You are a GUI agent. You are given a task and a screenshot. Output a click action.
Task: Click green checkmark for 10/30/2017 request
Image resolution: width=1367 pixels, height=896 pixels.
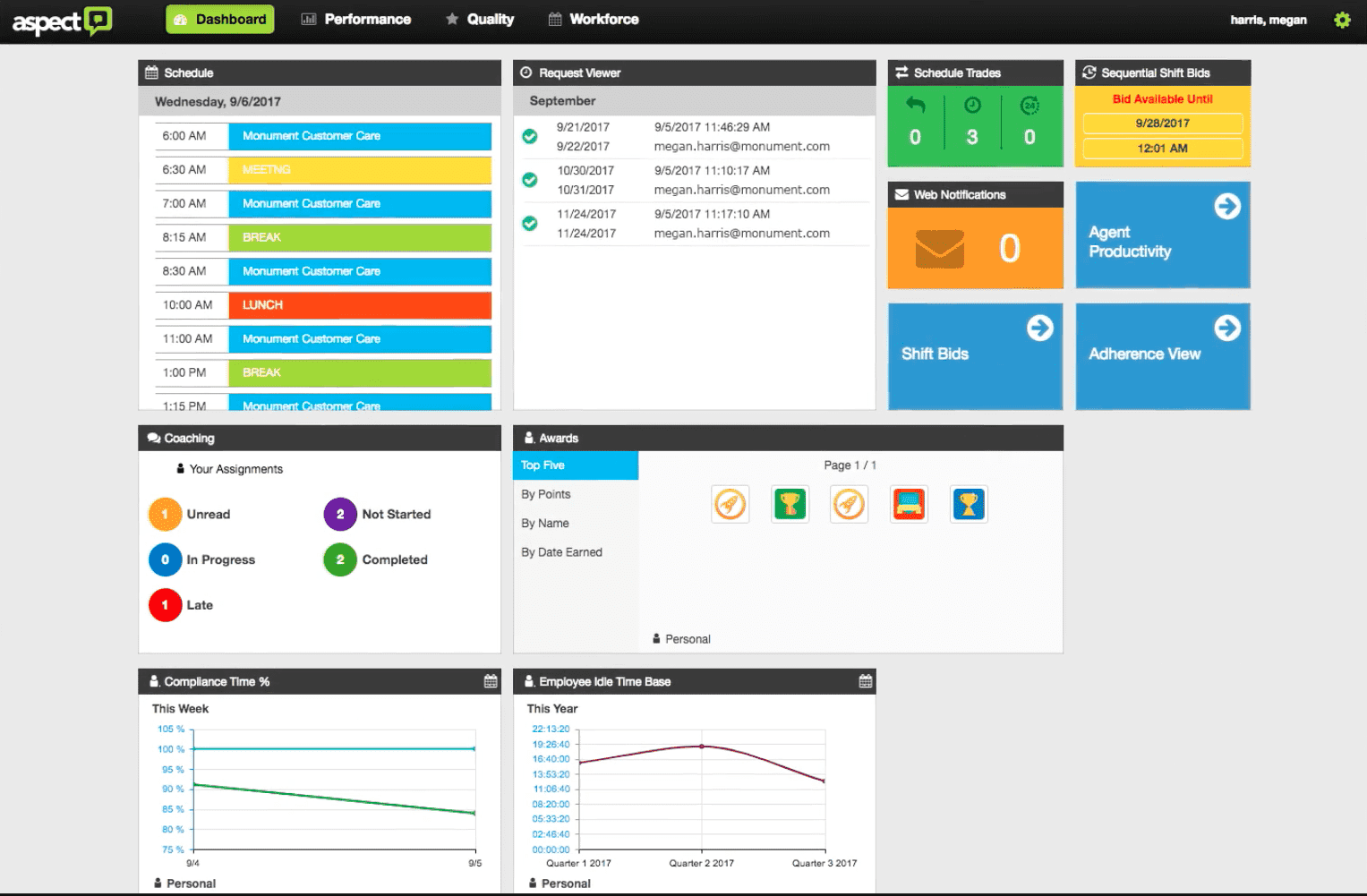530,180
